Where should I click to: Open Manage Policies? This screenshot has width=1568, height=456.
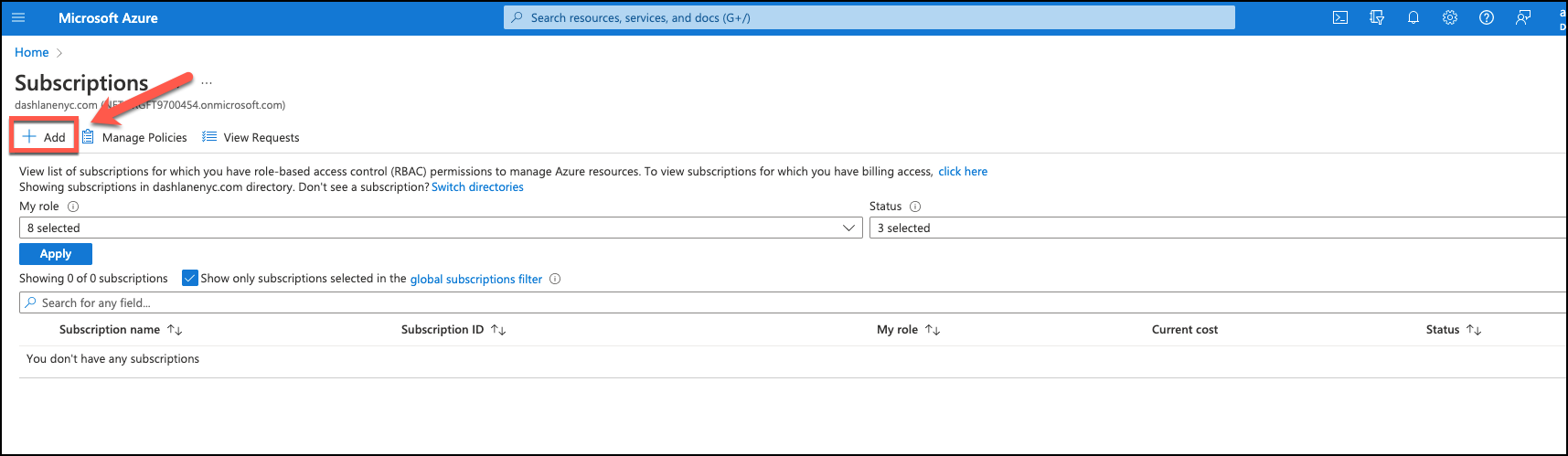[x=134, y=137]
